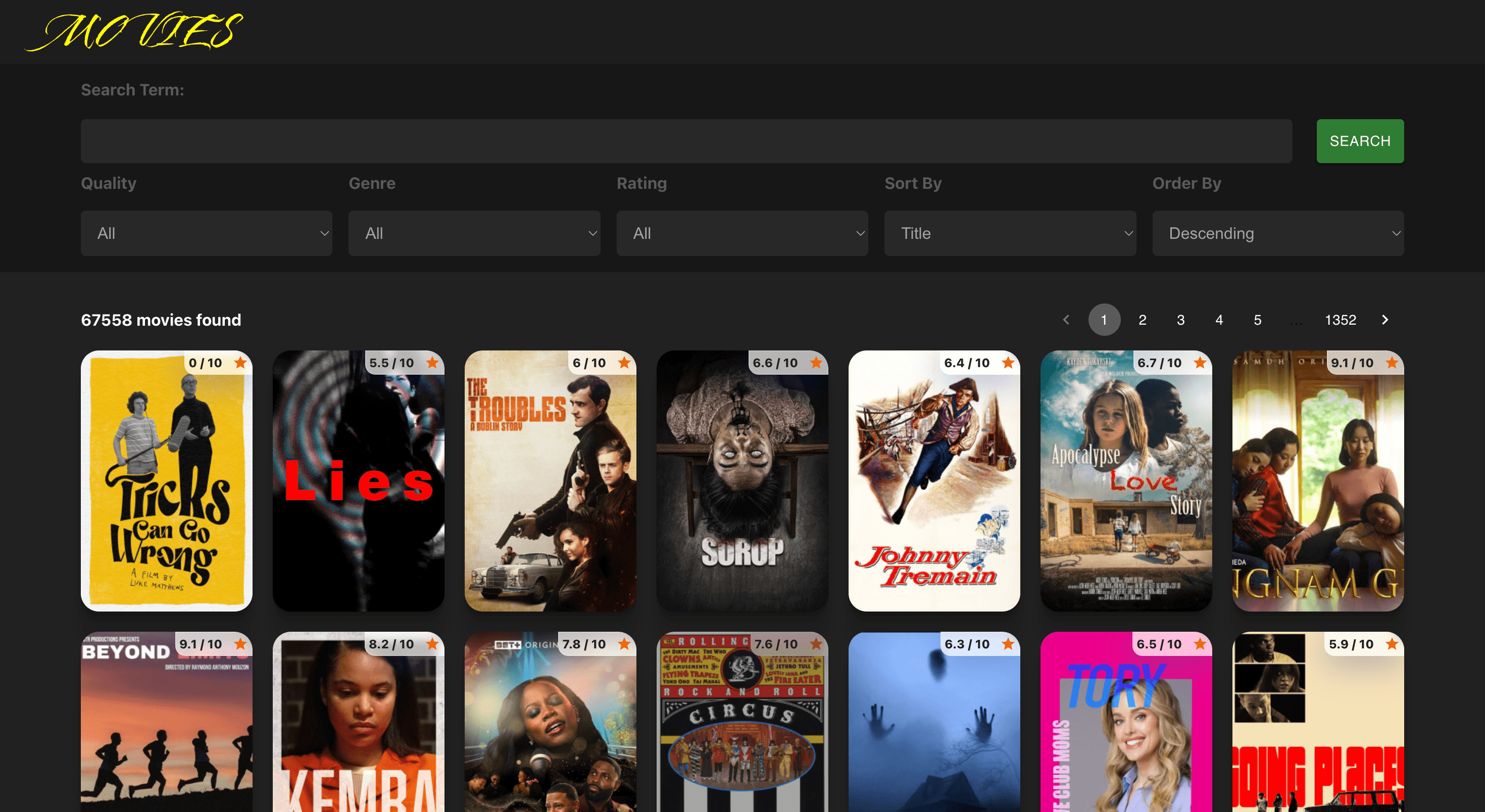Click the star icon on Tricks Can Go Wrong
This screenshot has width=1485, height=812.
(x=241, y=363)
